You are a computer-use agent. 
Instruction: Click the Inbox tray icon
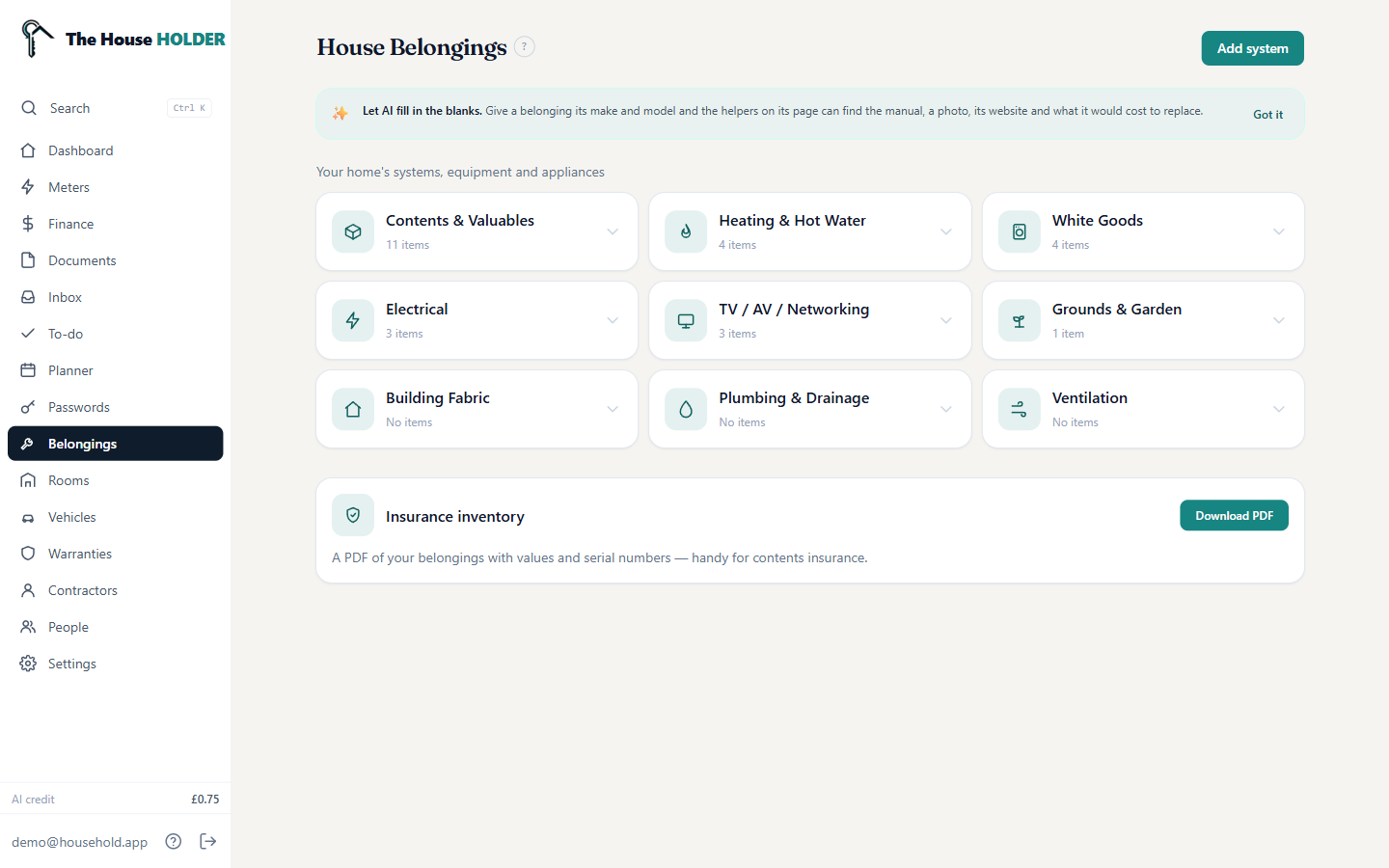pyautogui.click(x=28, y=297)
